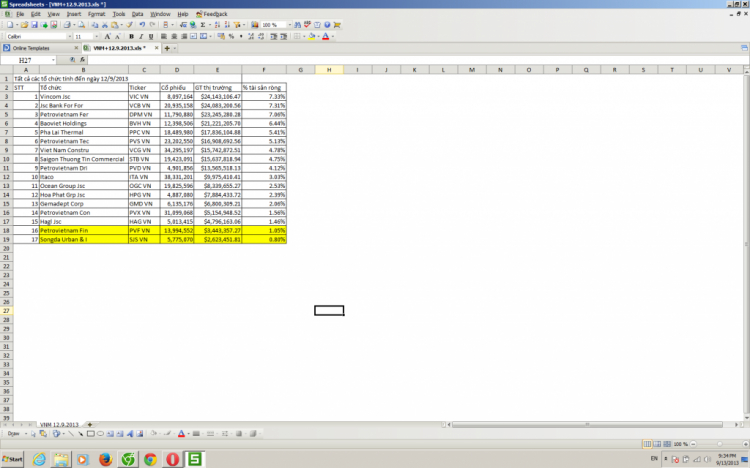The height and width of the screenshot is (468, 750).
Task: Sort ascending using the toolbar icon
Action: tap(217, 24)
